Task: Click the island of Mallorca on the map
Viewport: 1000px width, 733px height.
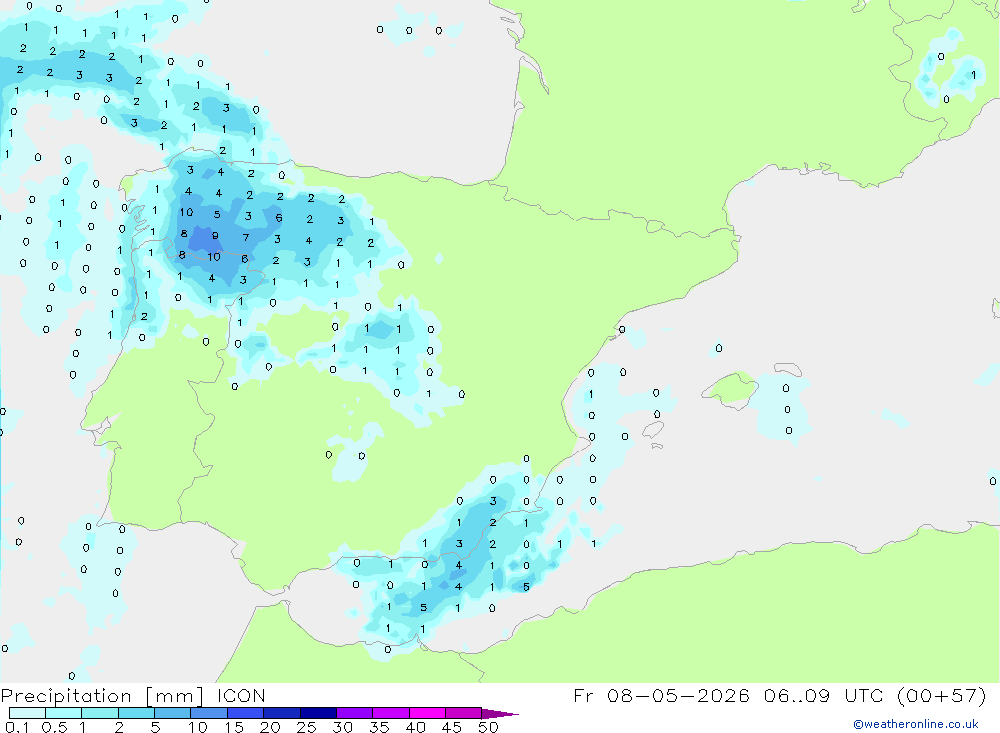Action: point(729,388)
